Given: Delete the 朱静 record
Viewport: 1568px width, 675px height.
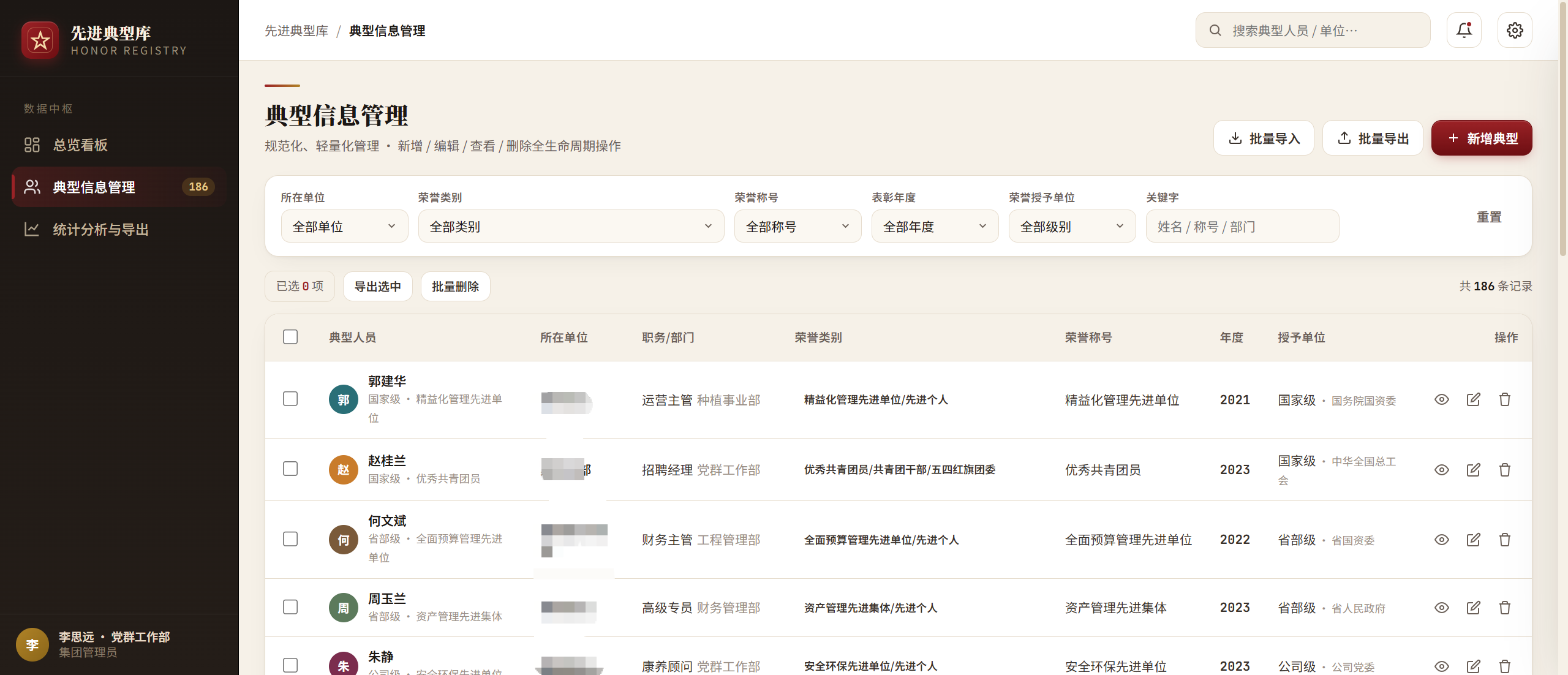Looking at the screenshot, I should tap(1505, 666).
